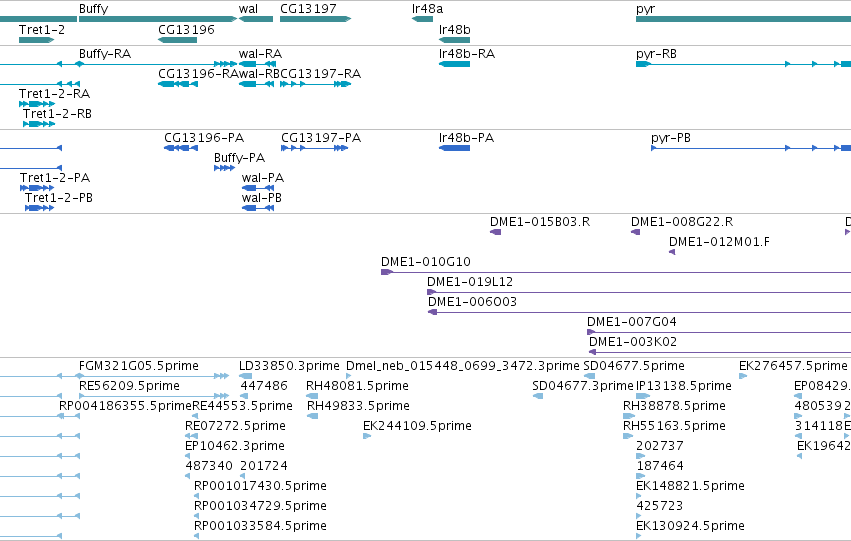Click the LD33850.3prime EST label
The image size is (851, 541).
pos(289,366)
